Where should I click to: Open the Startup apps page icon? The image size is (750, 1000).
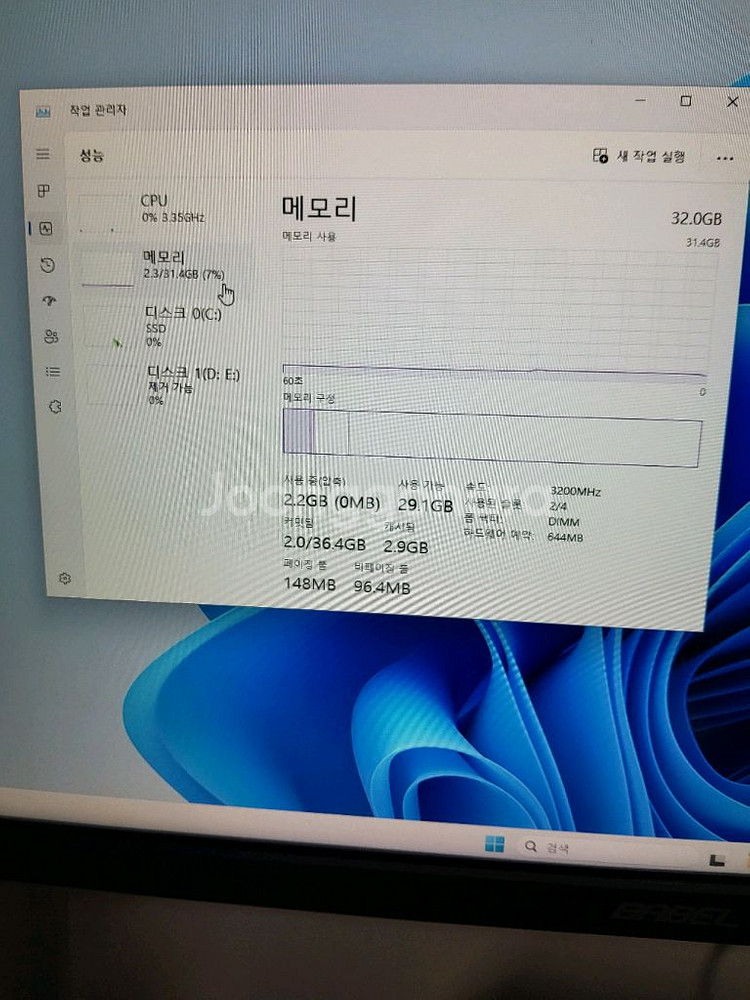tap(50, 300)
